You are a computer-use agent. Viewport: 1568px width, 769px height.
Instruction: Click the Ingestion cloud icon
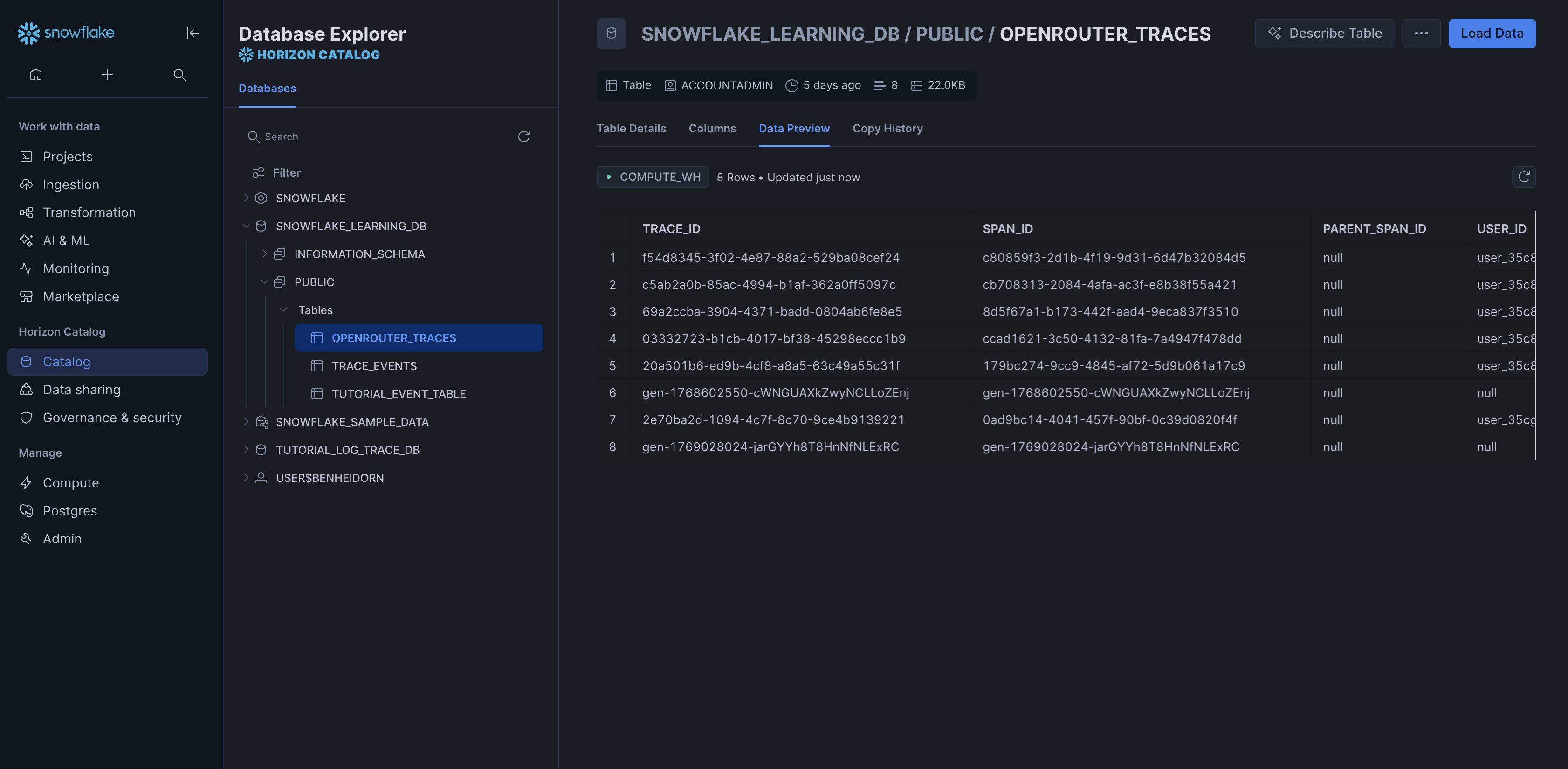(x=26, y=185)
